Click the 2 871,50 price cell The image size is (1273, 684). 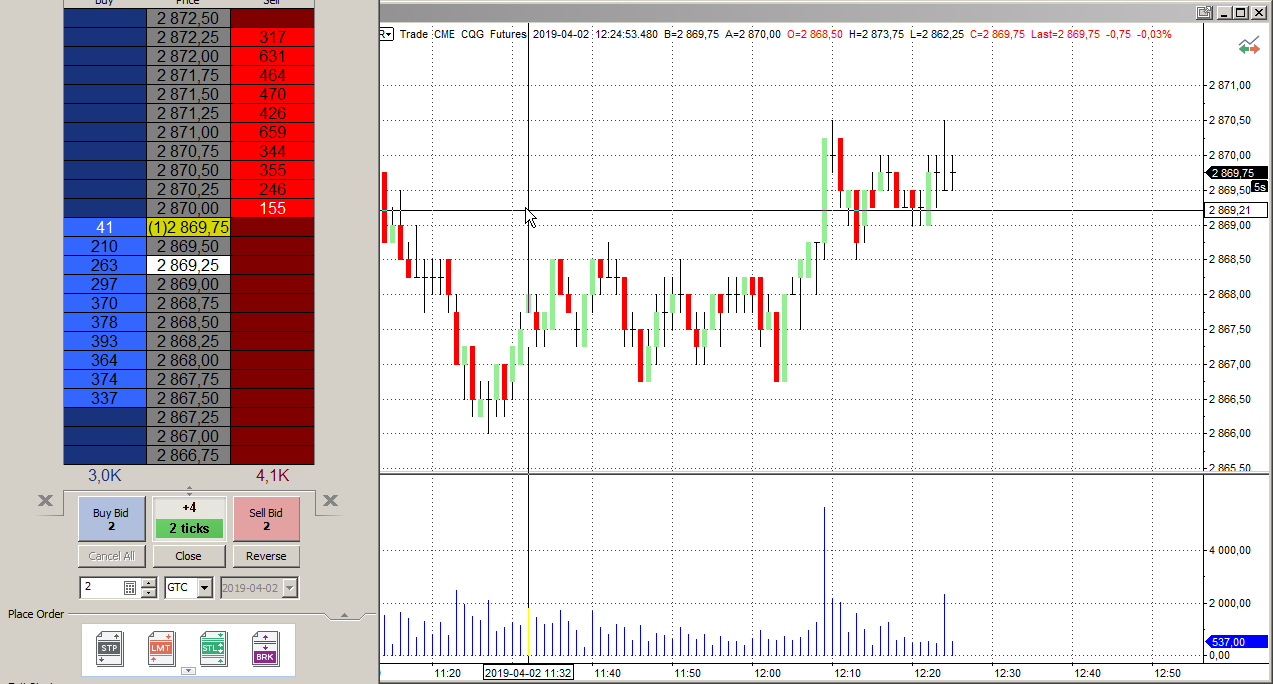tap(188, 94)
